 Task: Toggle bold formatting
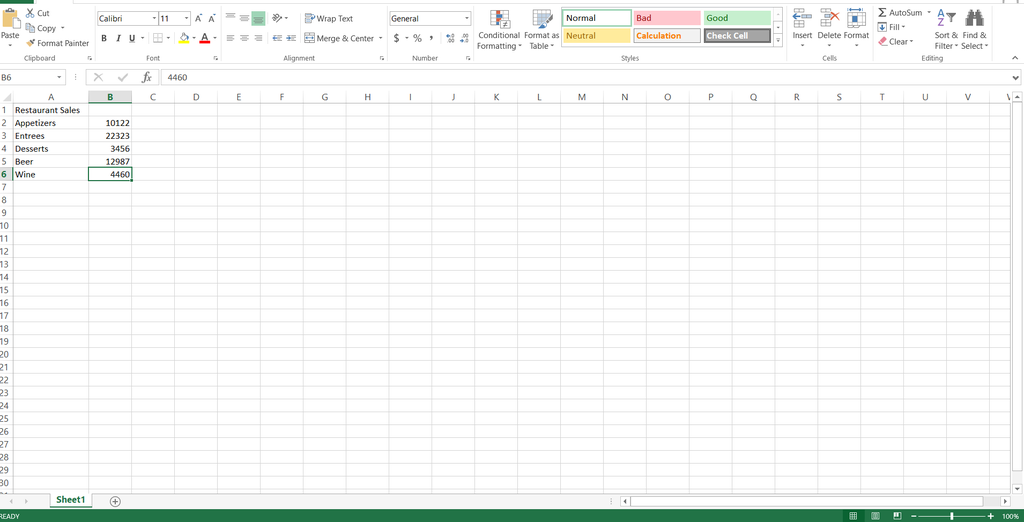click(104, 39)
